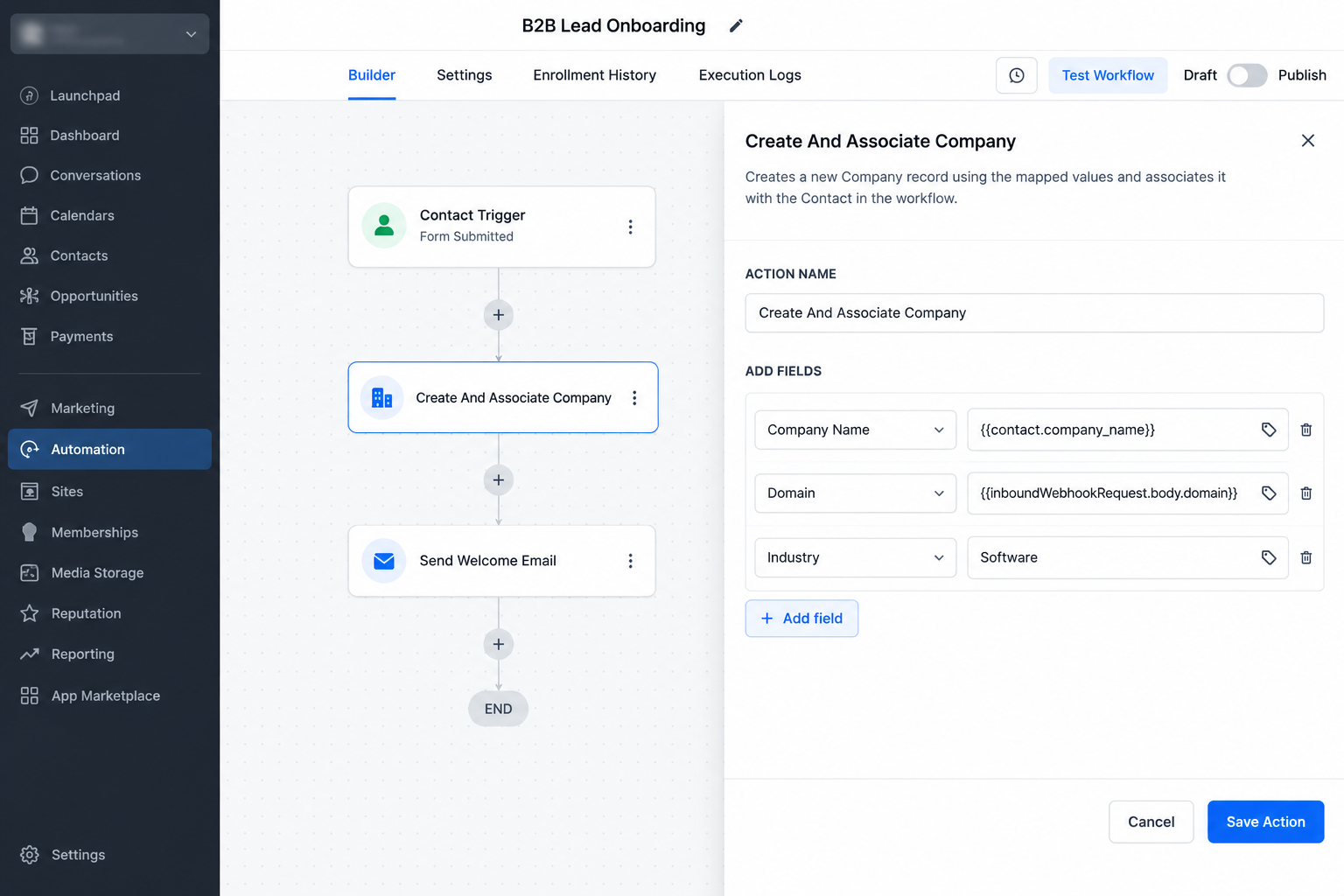Toggle Draft to Publish switch

tap(1247, 75)
